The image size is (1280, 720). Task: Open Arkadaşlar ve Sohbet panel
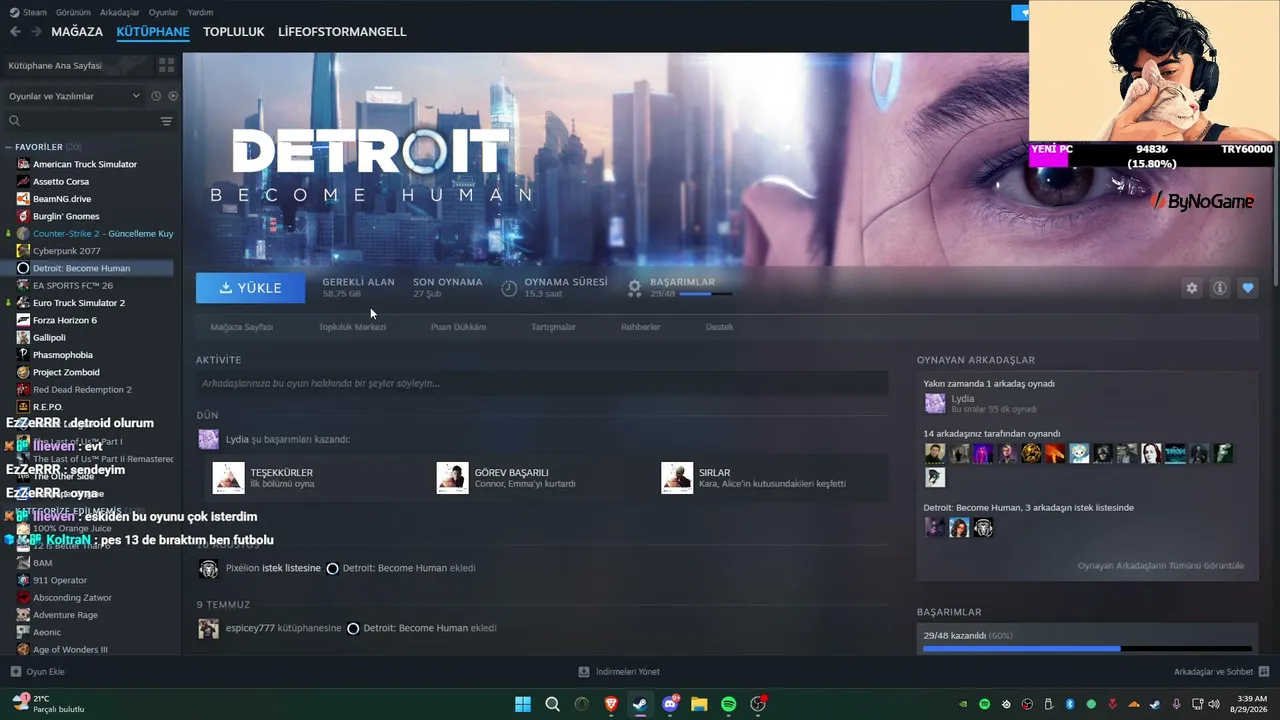tap(1221, 672)
